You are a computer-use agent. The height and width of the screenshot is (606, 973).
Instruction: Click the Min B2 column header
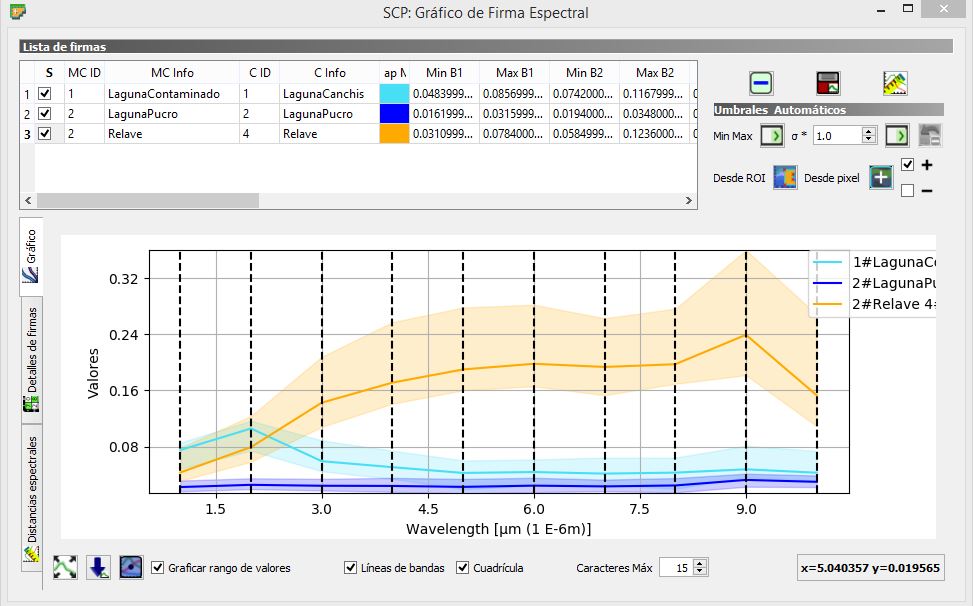[x=585, y=73]
